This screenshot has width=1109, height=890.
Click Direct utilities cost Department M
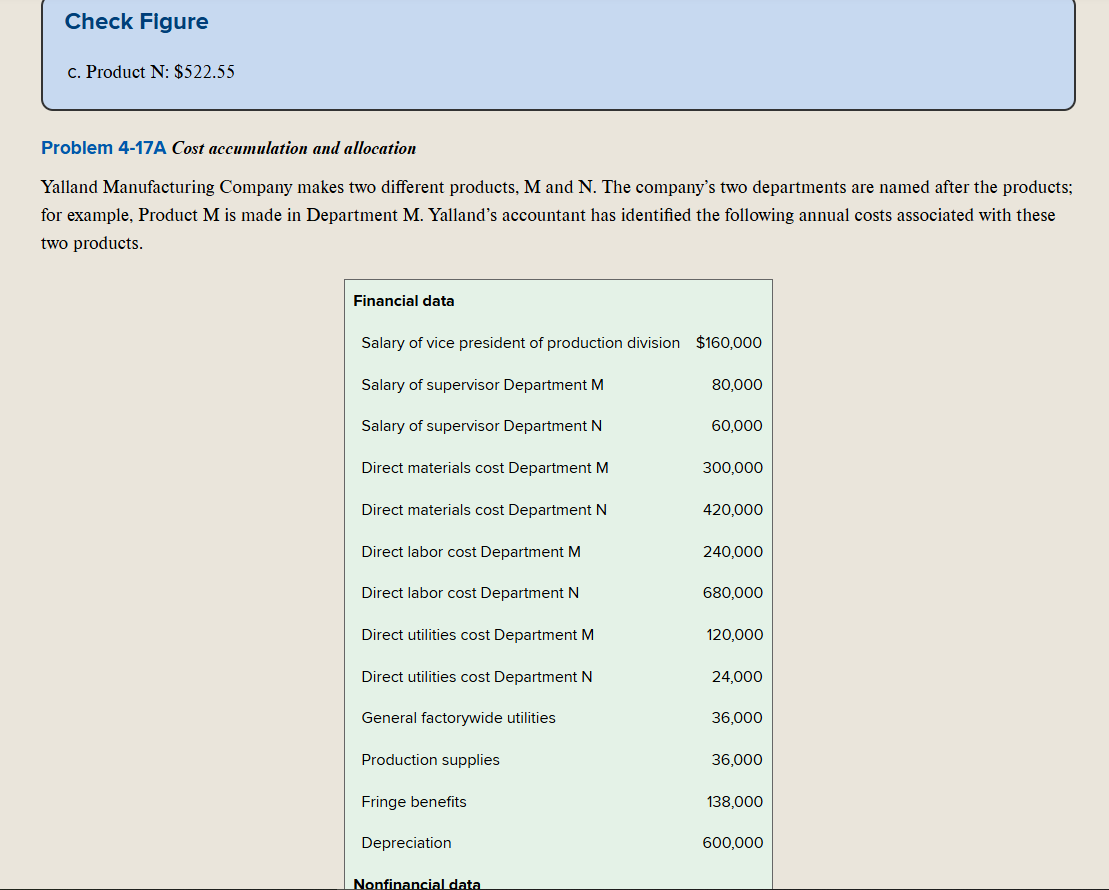tap(477, 635)
